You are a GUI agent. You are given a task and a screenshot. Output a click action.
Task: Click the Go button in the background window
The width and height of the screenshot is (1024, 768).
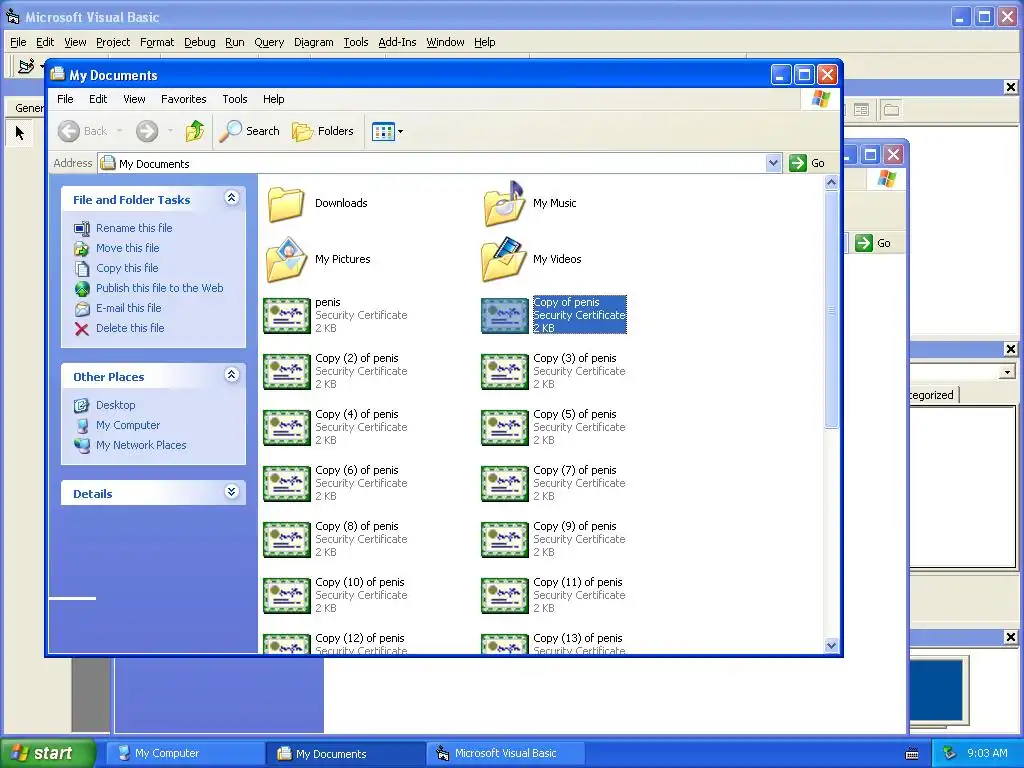coord(873,243)
